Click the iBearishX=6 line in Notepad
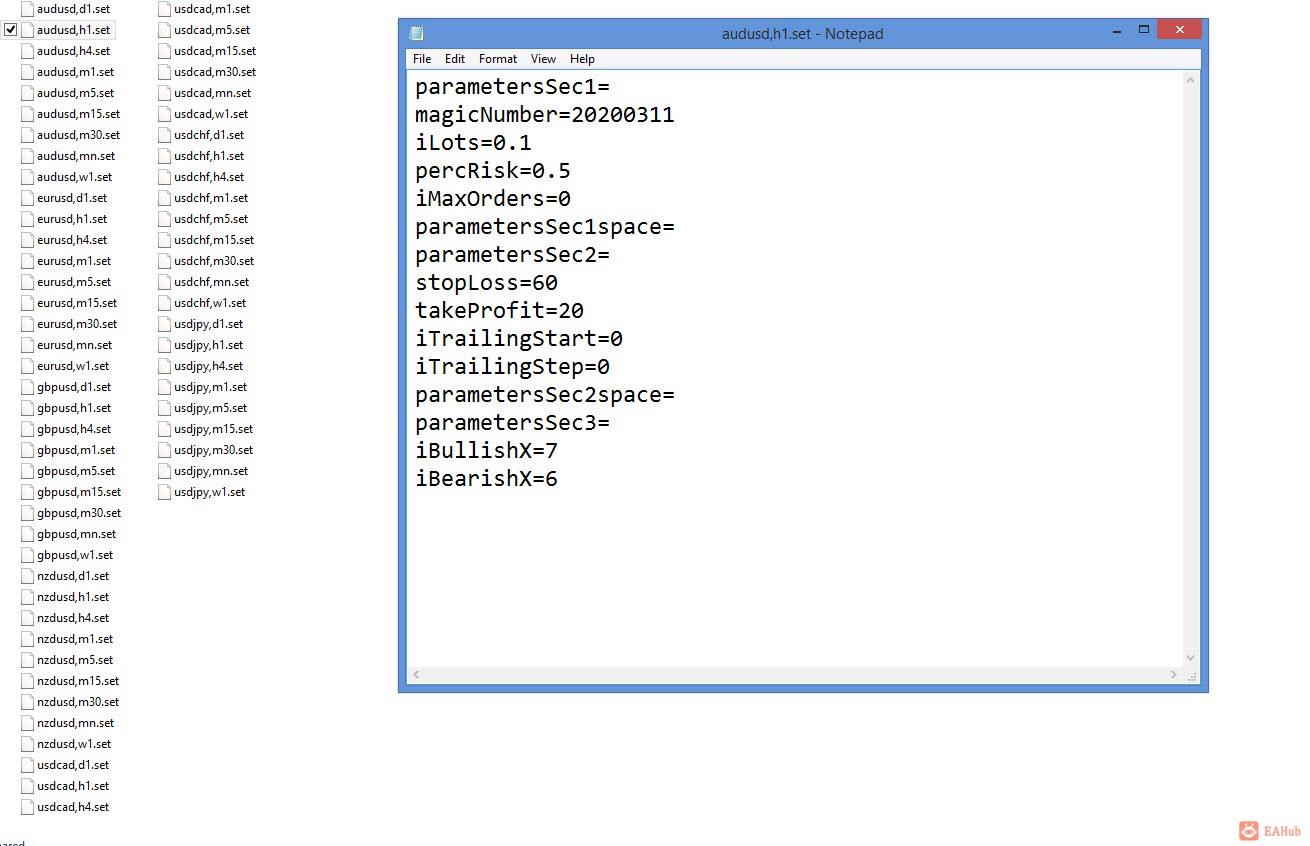Viewport: 1310px width, 846px height. coord(486,479)
